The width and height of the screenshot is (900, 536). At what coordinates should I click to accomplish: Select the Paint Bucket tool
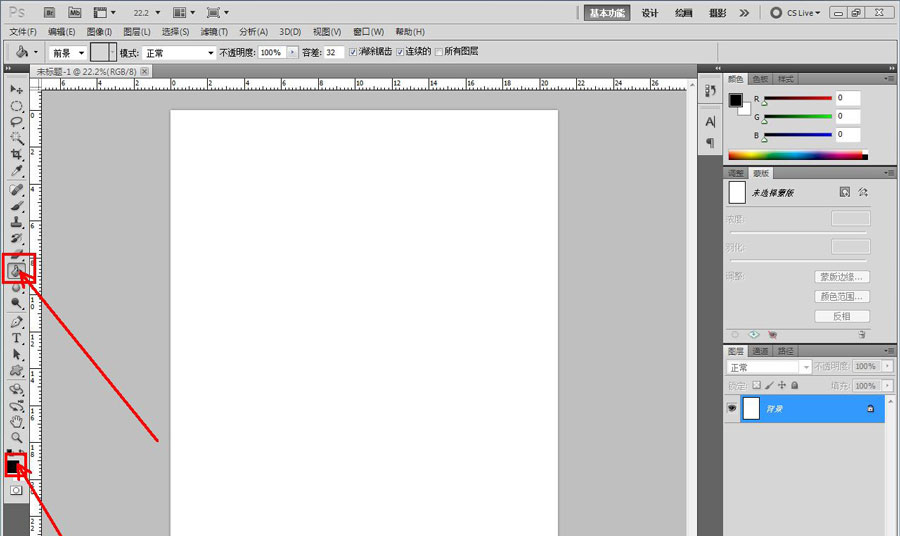(x=17, y=269)
